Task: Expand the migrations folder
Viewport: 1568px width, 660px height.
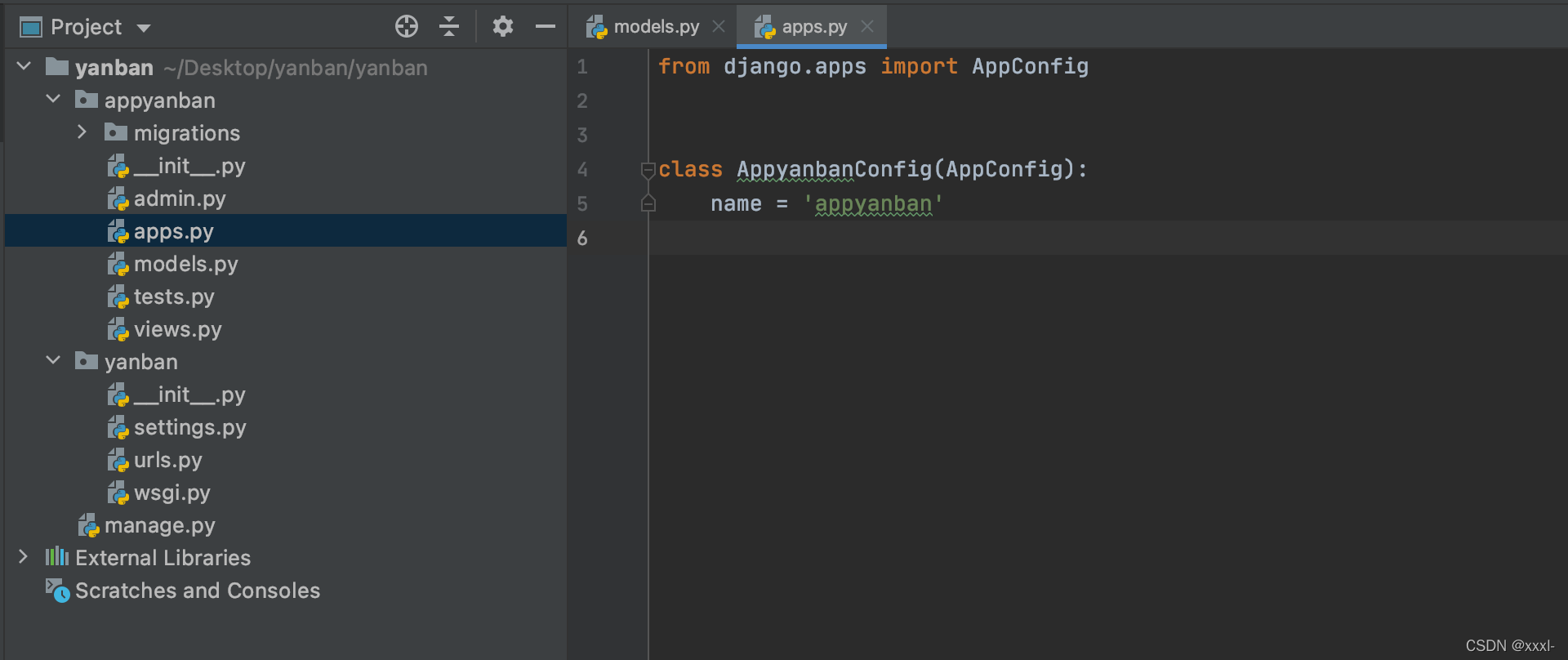Action: pos(82,132)
